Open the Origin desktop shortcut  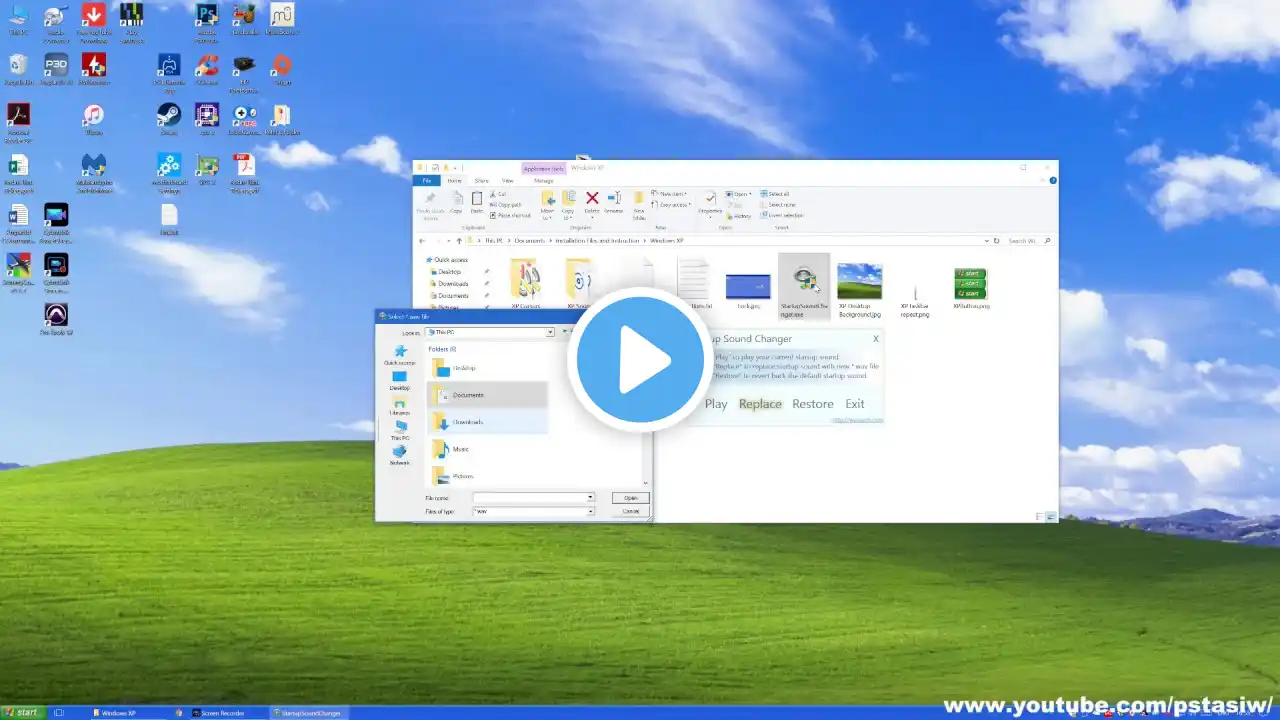coord(282,69)
